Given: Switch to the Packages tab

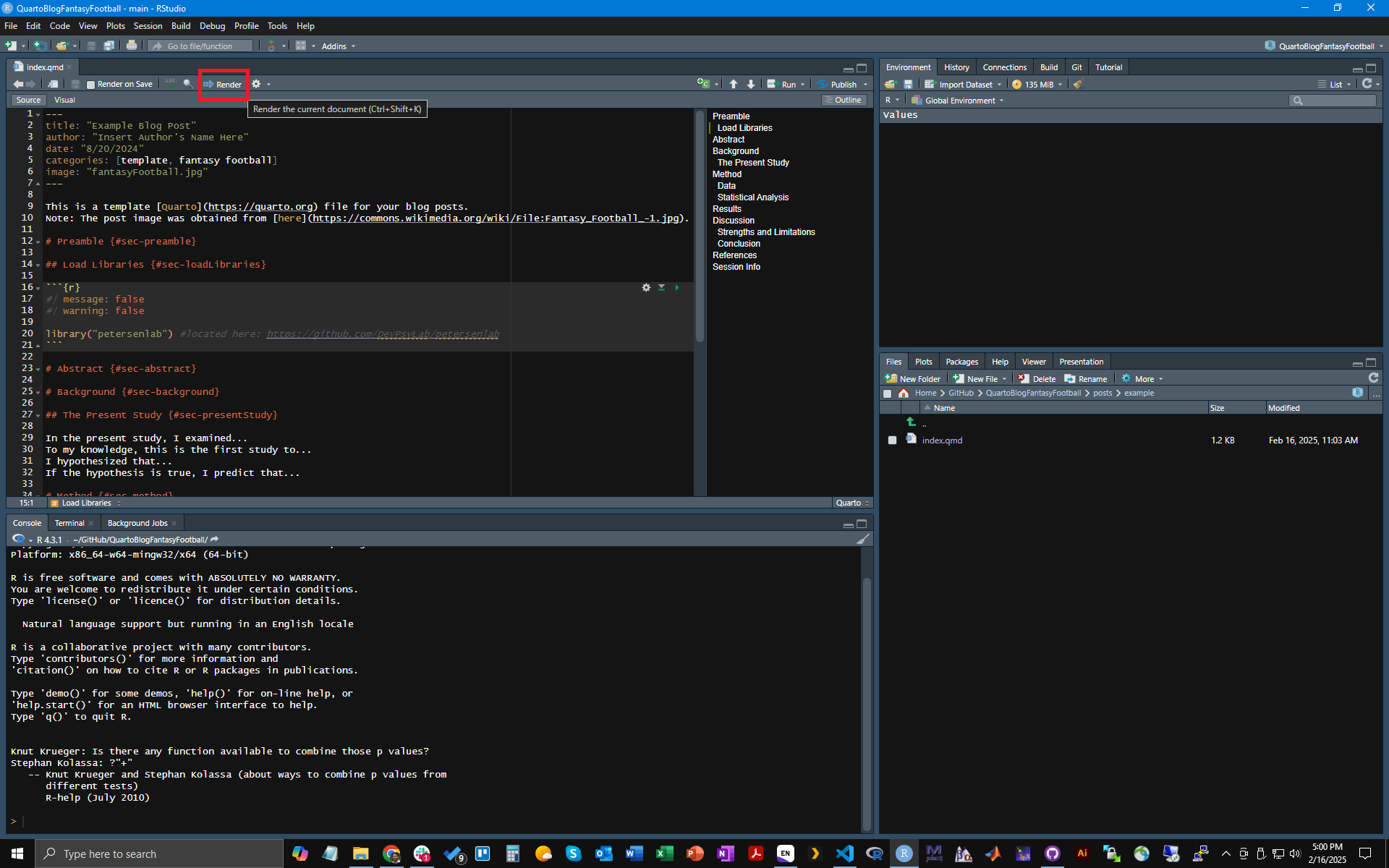Looking at the screenshot, I should point(961,362).
